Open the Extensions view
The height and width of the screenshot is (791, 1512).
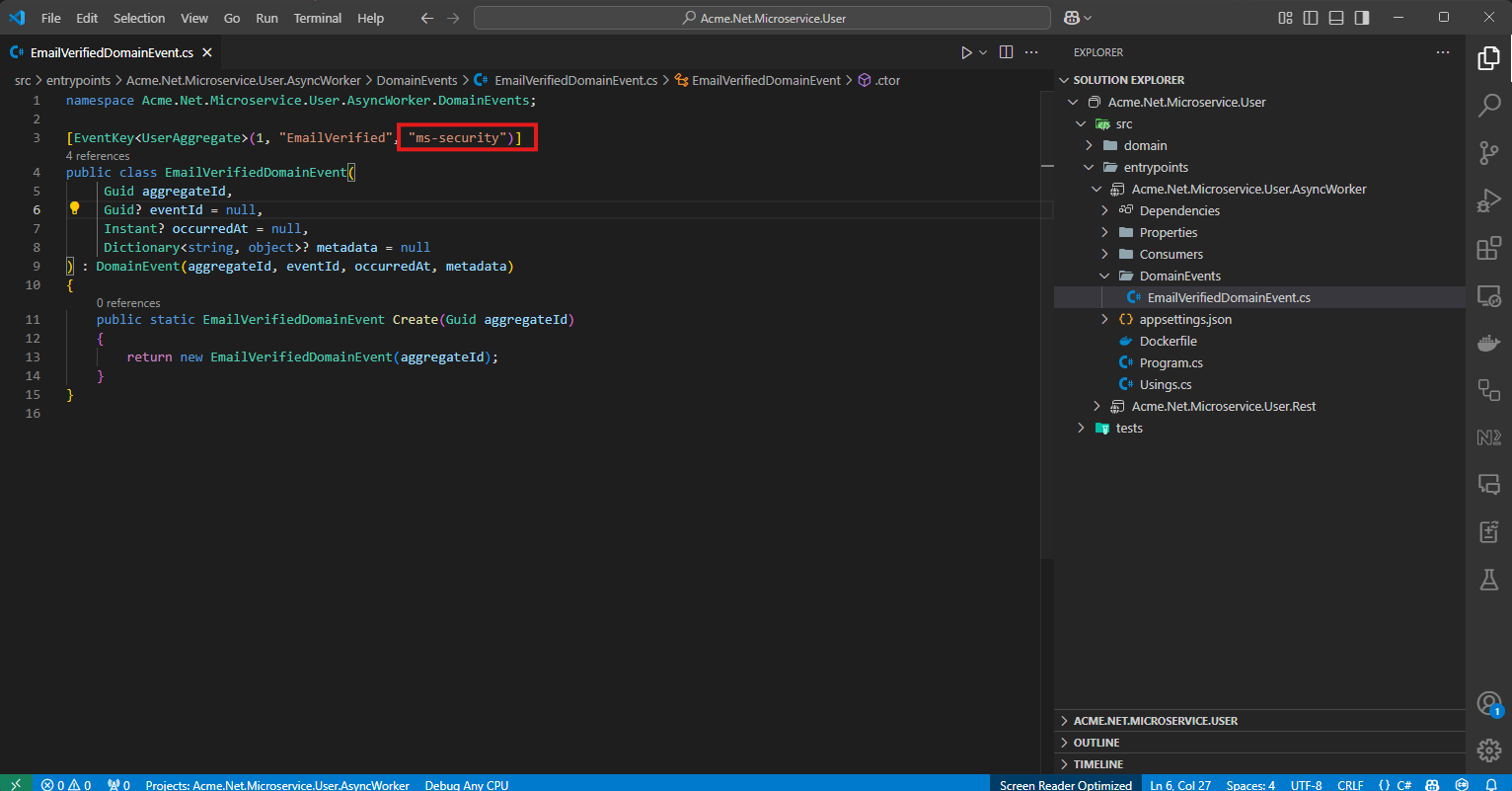(x=1488, y=248)
